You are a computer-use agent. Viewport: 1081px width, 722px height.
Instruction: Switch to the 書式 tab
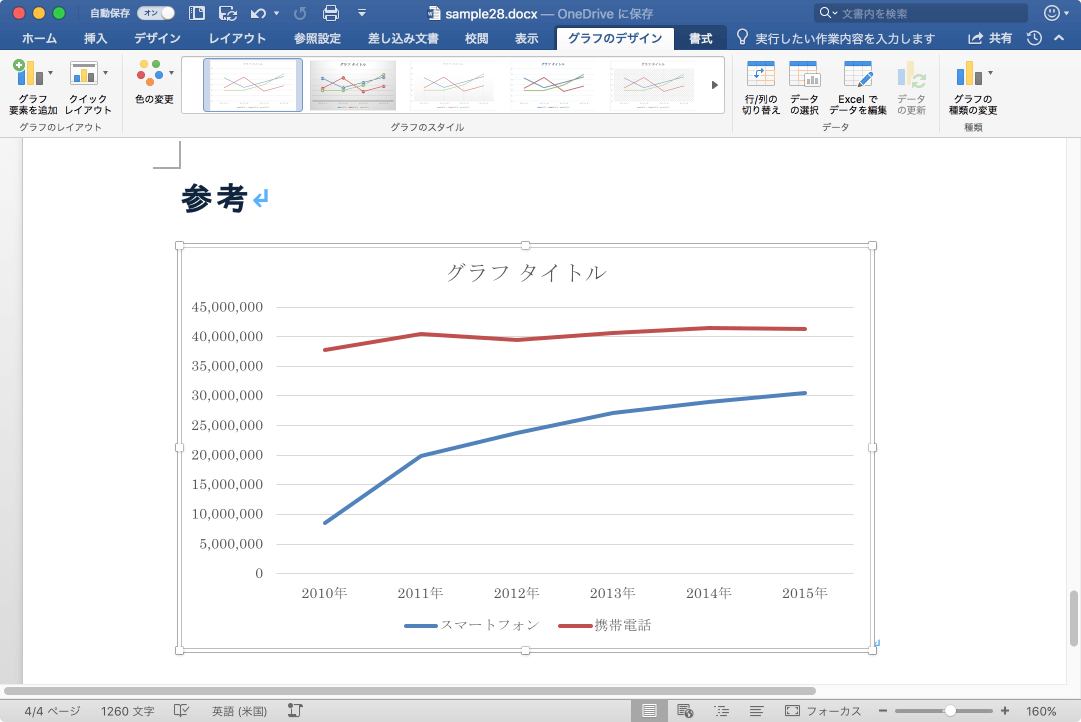tap(700, 39)
